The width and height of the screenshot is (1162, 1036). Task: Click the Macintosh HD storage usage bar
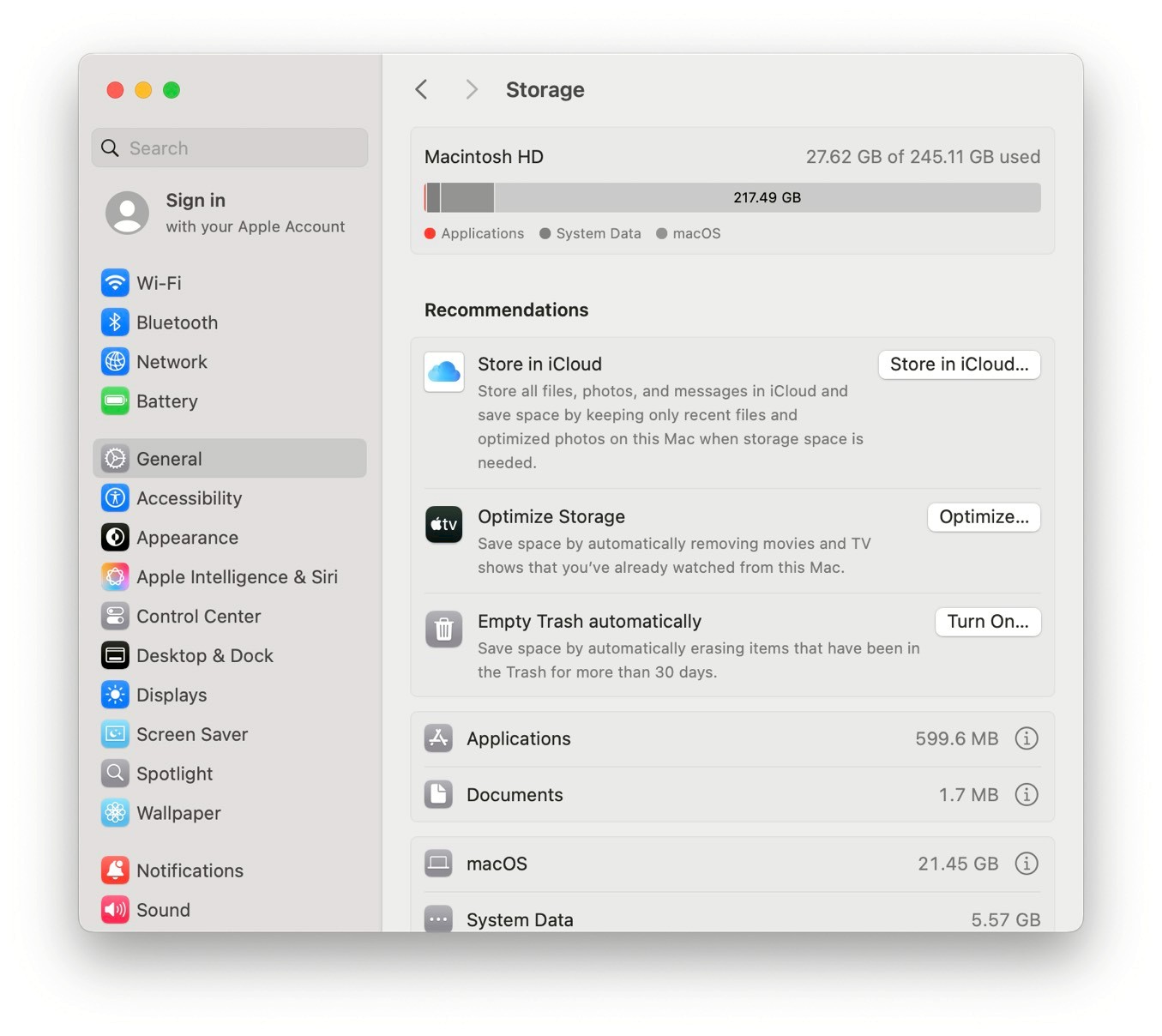pyautogui.click(x=732, y=197)
